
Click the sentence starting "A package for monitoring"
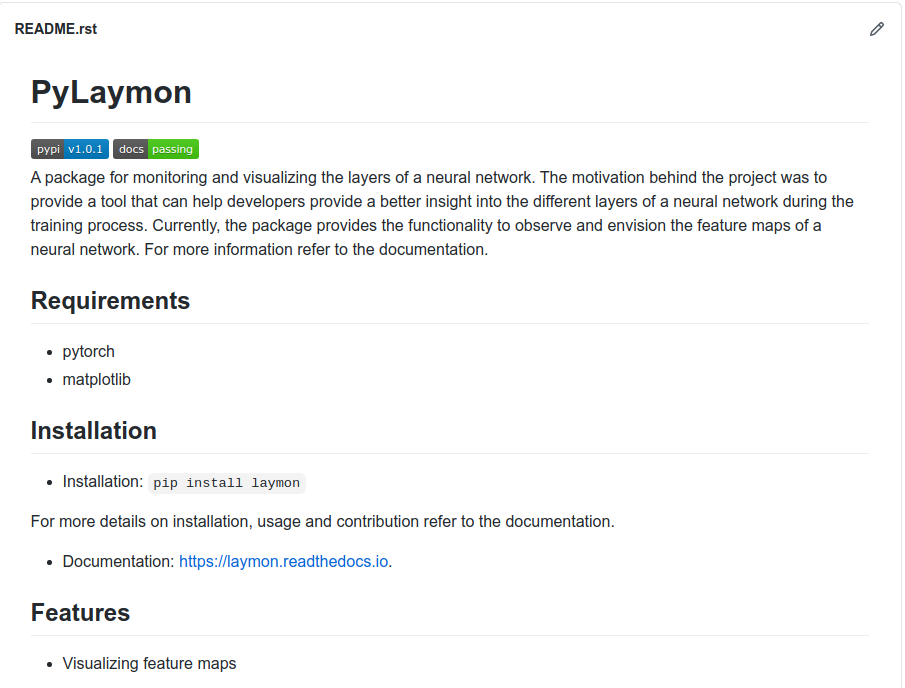click(x=280, y=178)
